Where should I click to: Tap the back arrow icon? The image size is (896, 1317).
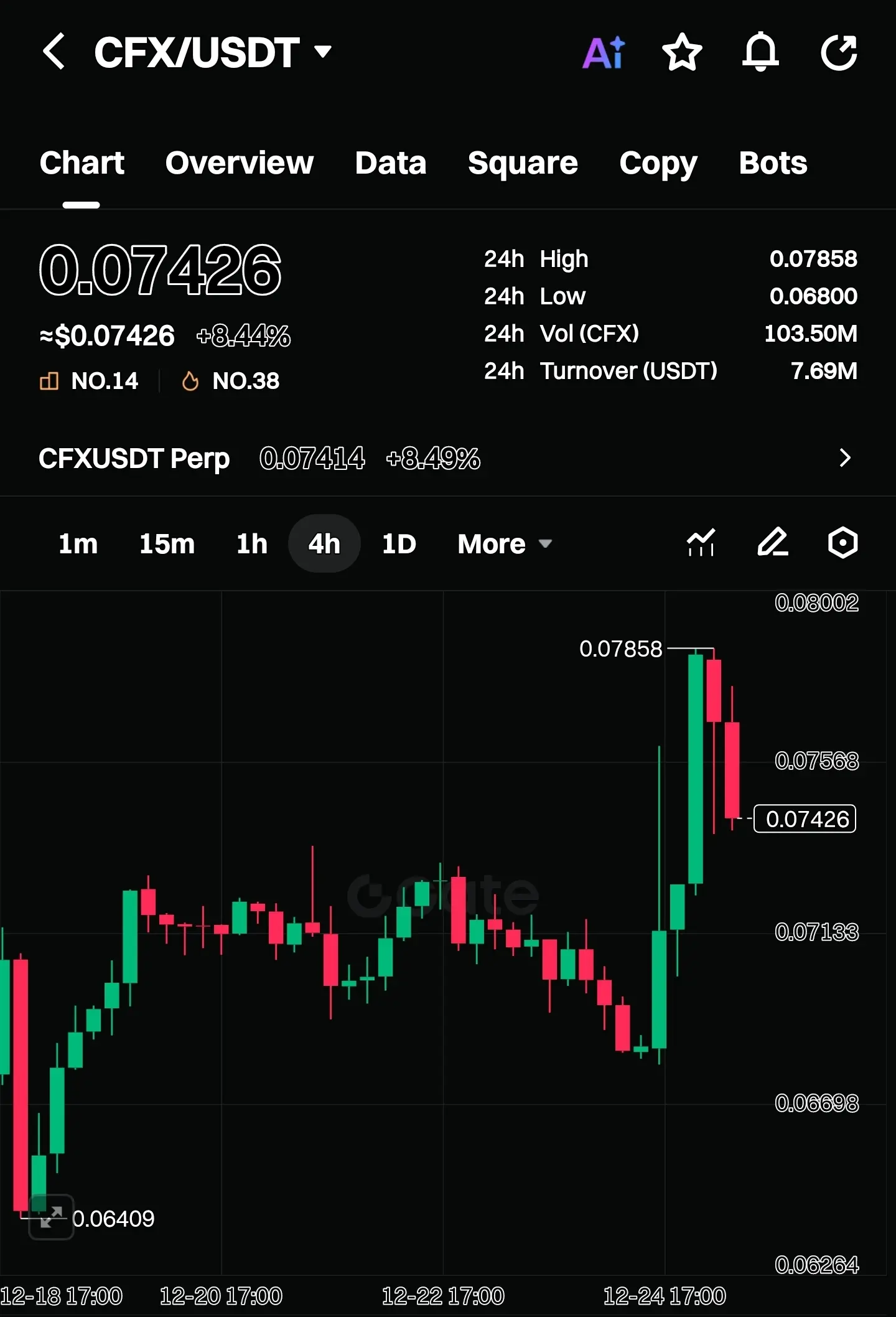54,52
